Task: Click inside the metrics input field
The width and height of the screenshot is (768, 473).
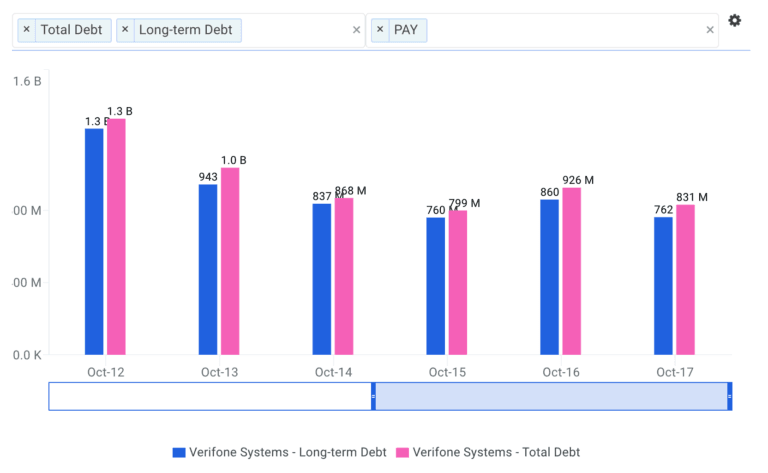Action: (x=300, y=30)
